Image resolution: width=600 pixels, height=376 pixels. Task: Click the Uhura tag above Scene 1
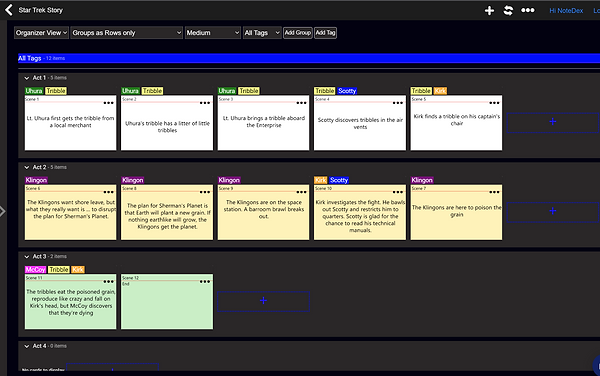coord(34,91)
